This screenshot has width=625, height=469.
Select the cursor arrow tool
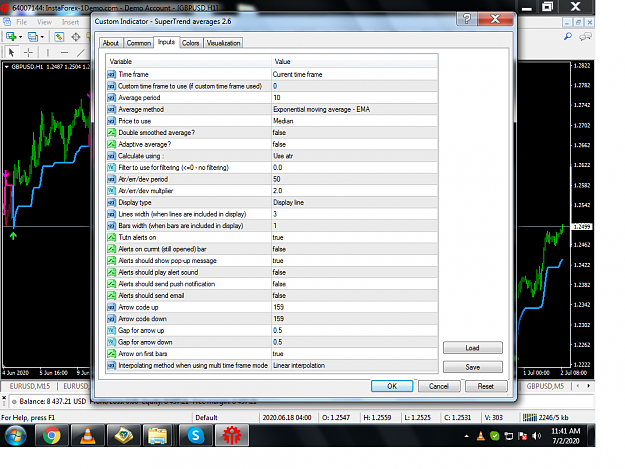11,52
